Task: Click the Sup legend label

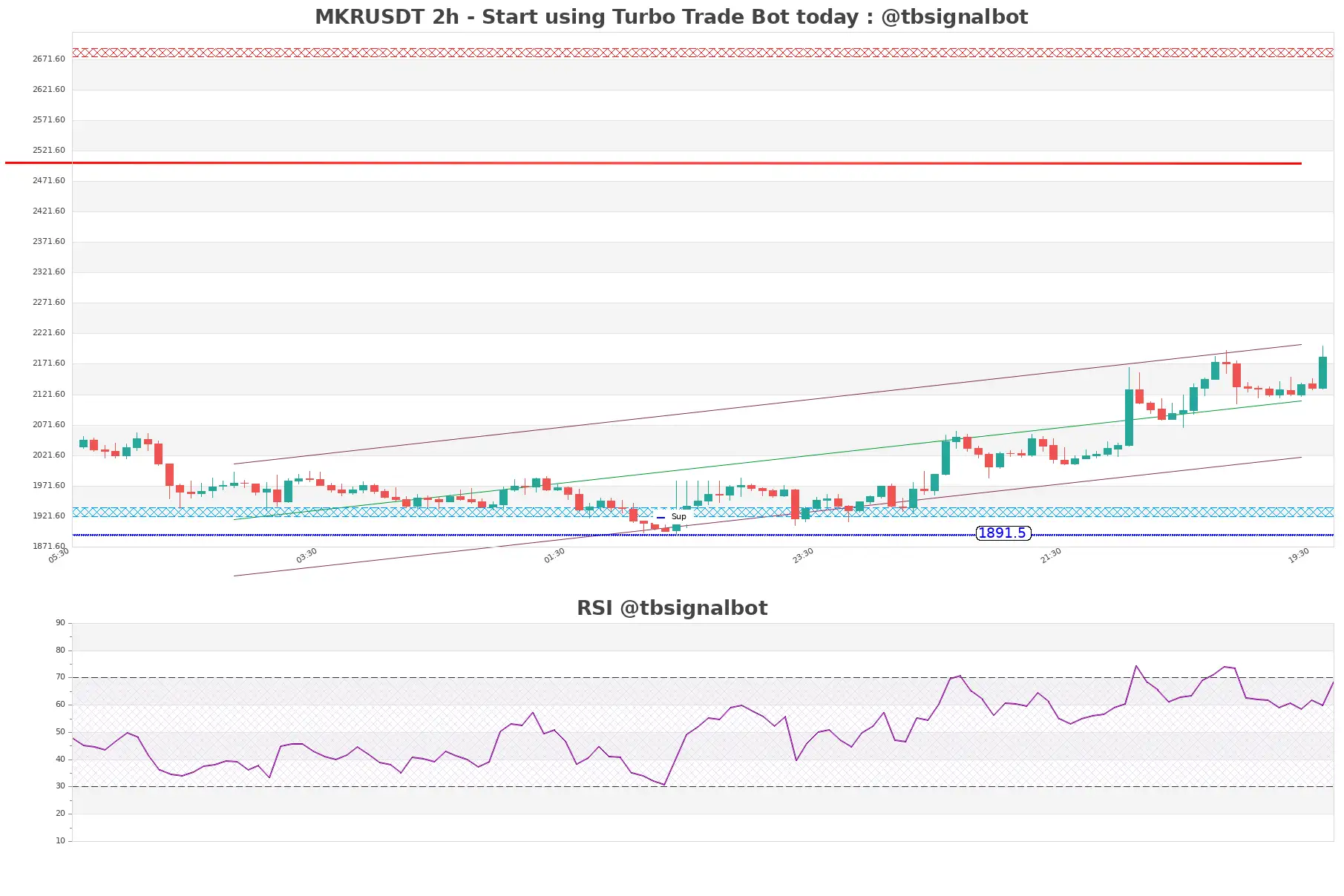Action: tap(678, 516)
